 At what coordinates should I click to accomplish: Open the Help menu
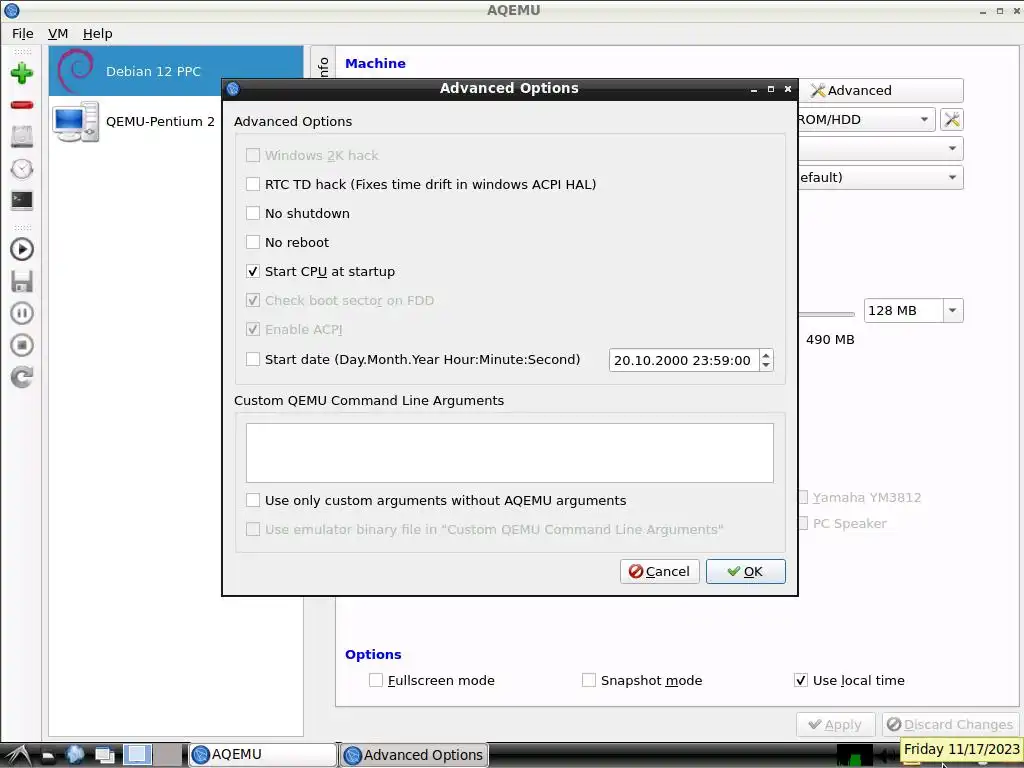(x=97, y=33)
